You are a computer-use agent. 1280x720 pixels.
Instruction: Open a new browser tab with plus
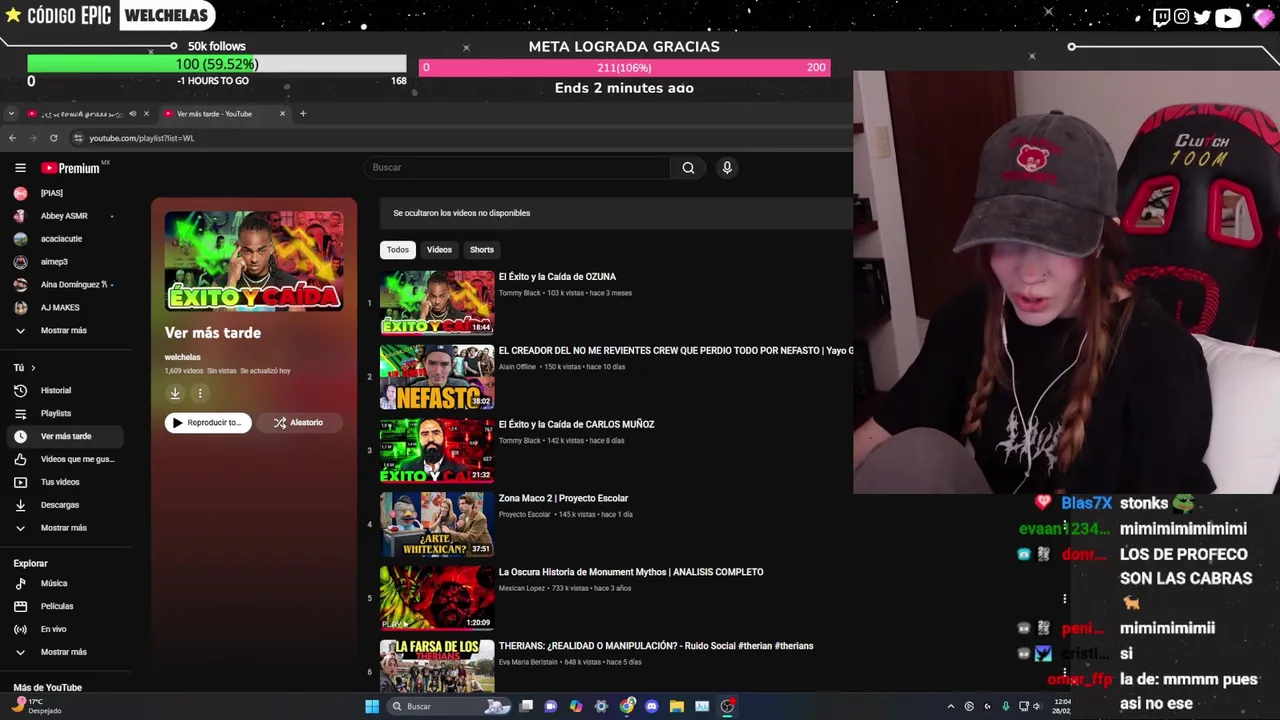point(303,113)
